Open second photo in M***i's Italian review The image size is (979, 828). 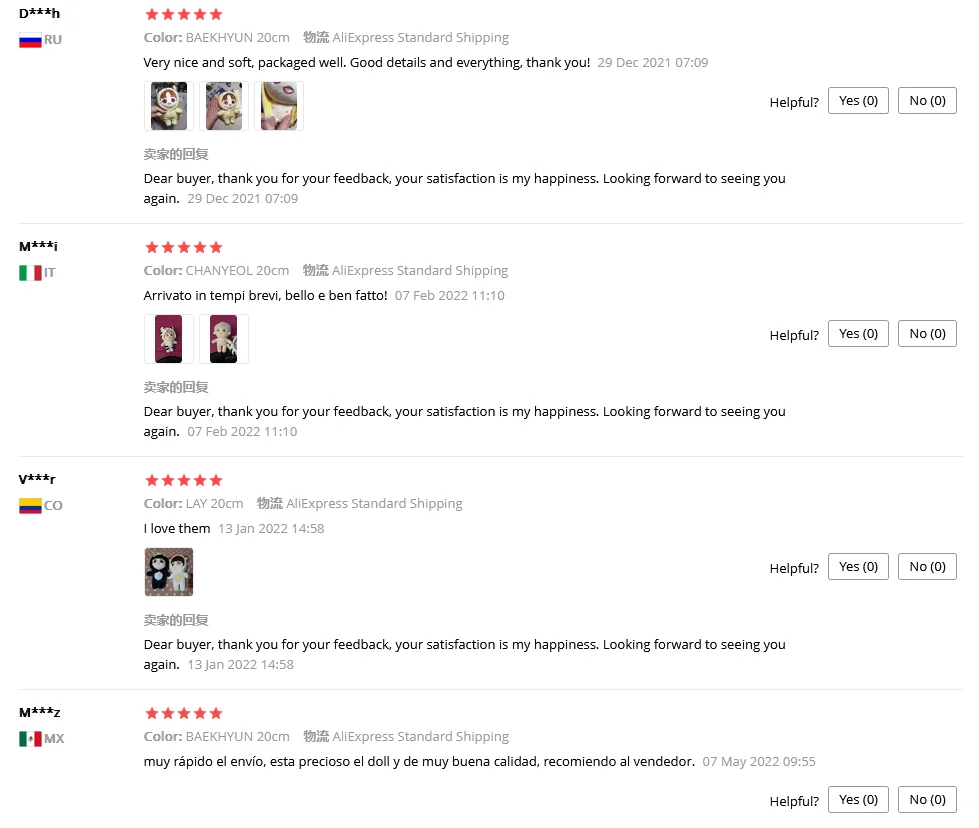[224, 339]
